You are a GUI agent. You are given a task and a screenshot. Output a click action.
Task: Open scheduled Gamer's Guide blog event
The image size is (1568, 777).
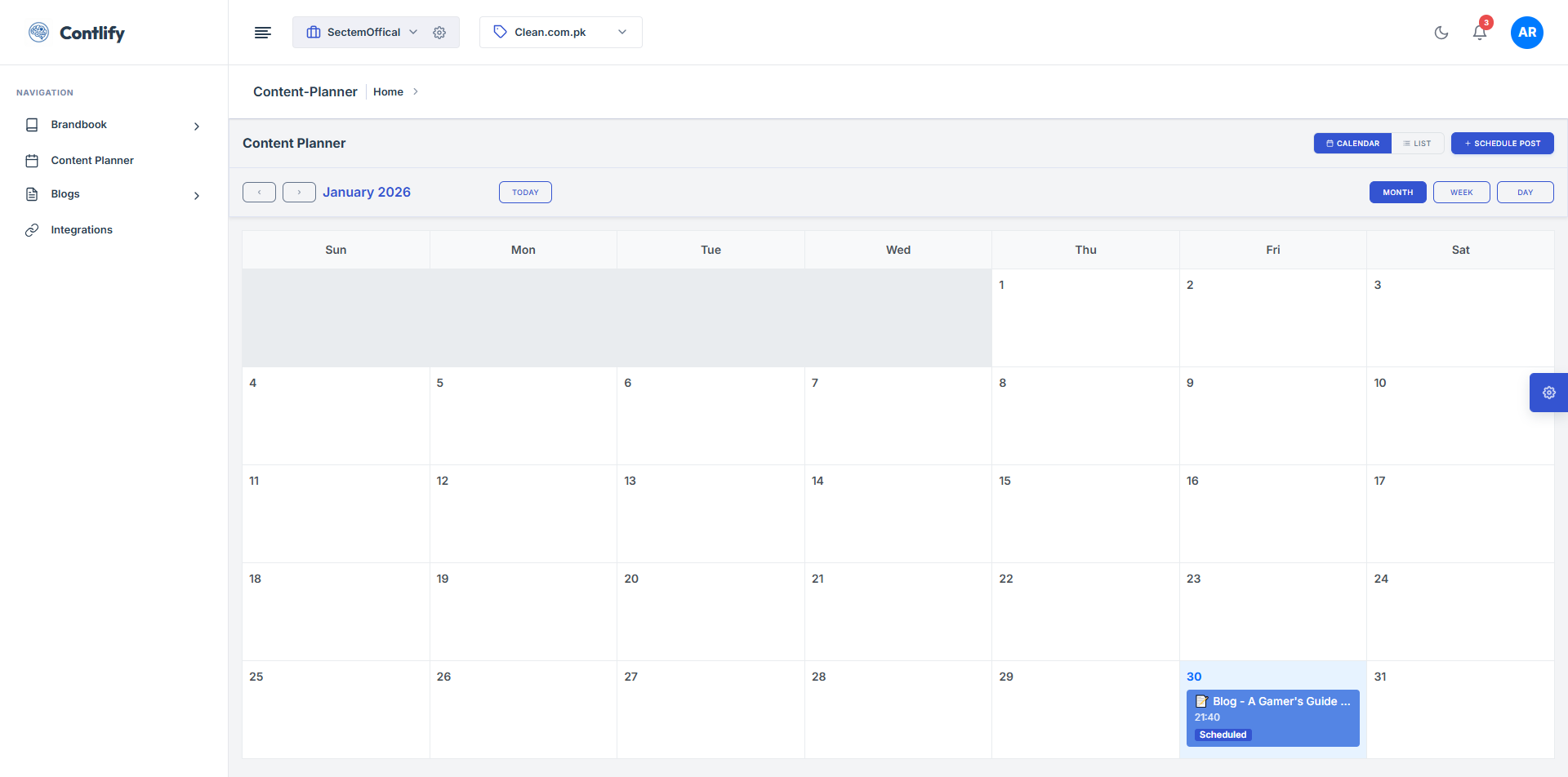coord(1272,717)
